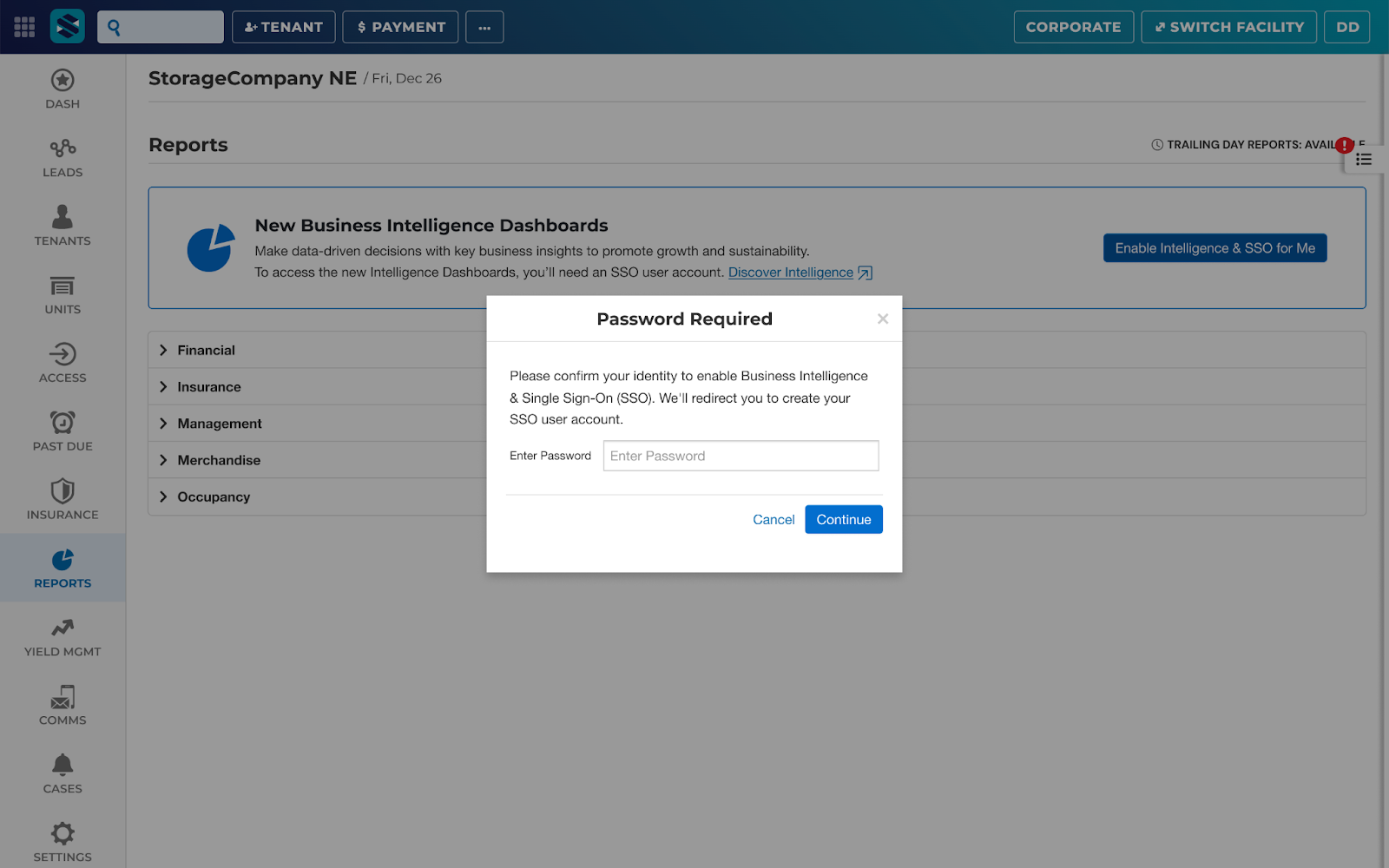Open the more options ellipsis menu
The height and width of the screenshot is (868, 1389).
pos(484,27)
